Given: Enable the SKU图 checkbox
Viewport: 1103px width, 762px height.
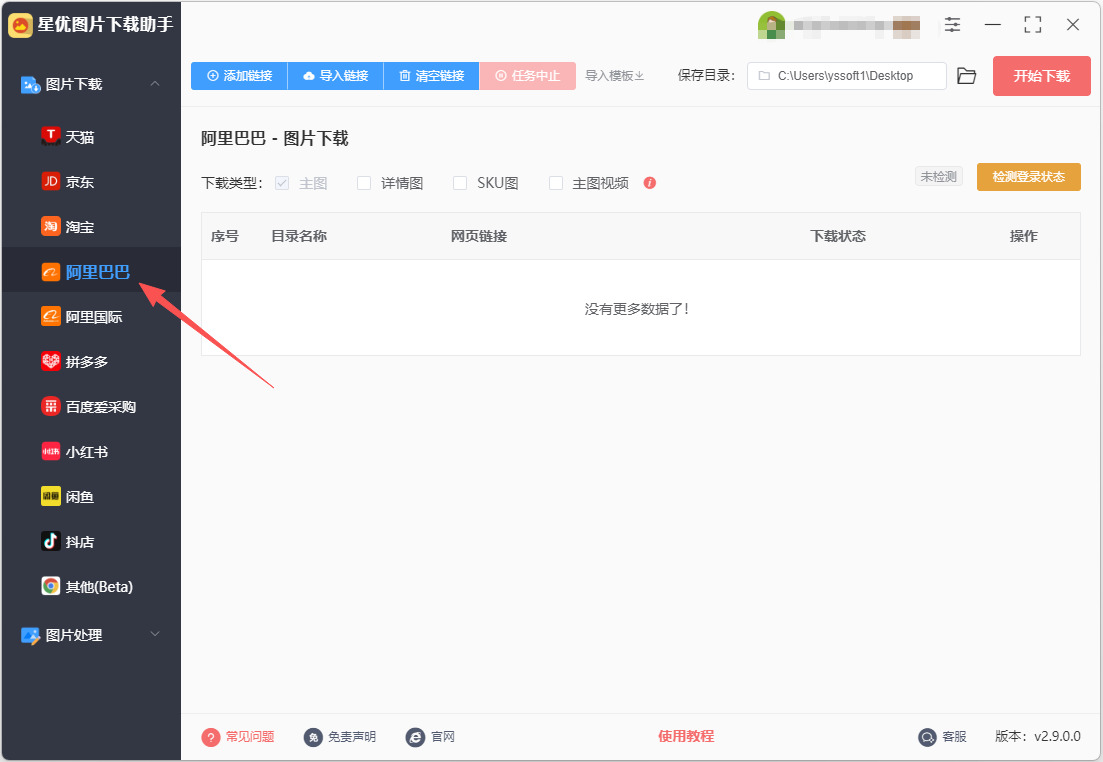Looking at the screenshot, I should 460,183.
